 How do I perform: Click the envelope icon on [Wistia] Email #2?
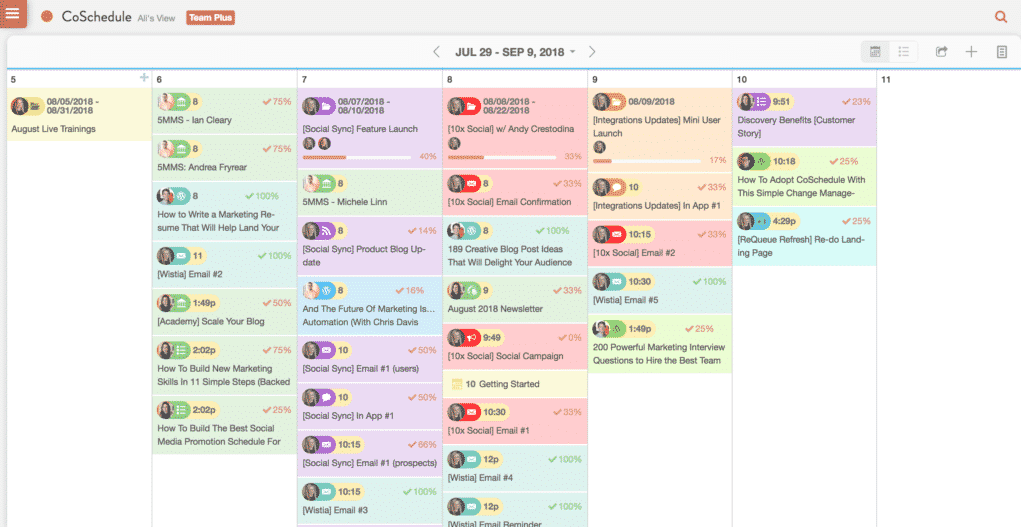(182, 255)
